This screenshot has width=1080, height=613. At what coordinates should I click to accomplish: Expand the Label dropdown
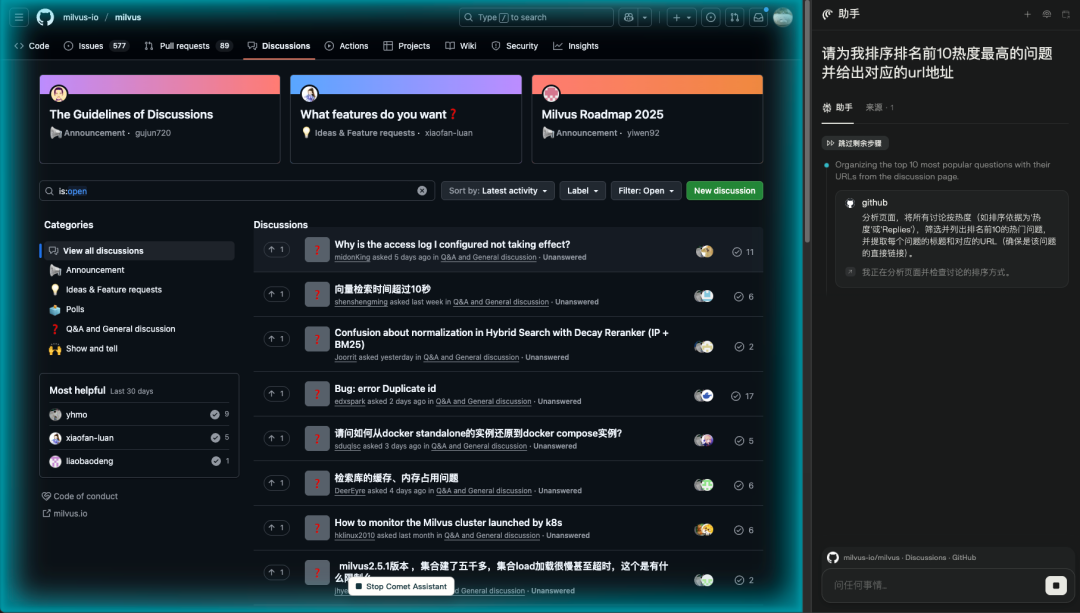583,191
